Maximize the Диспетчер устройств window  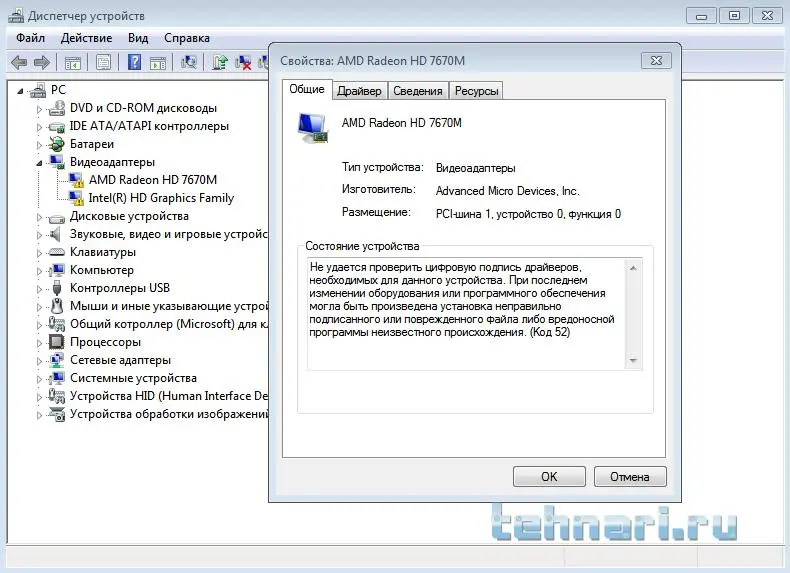click(x=734, y=16)
